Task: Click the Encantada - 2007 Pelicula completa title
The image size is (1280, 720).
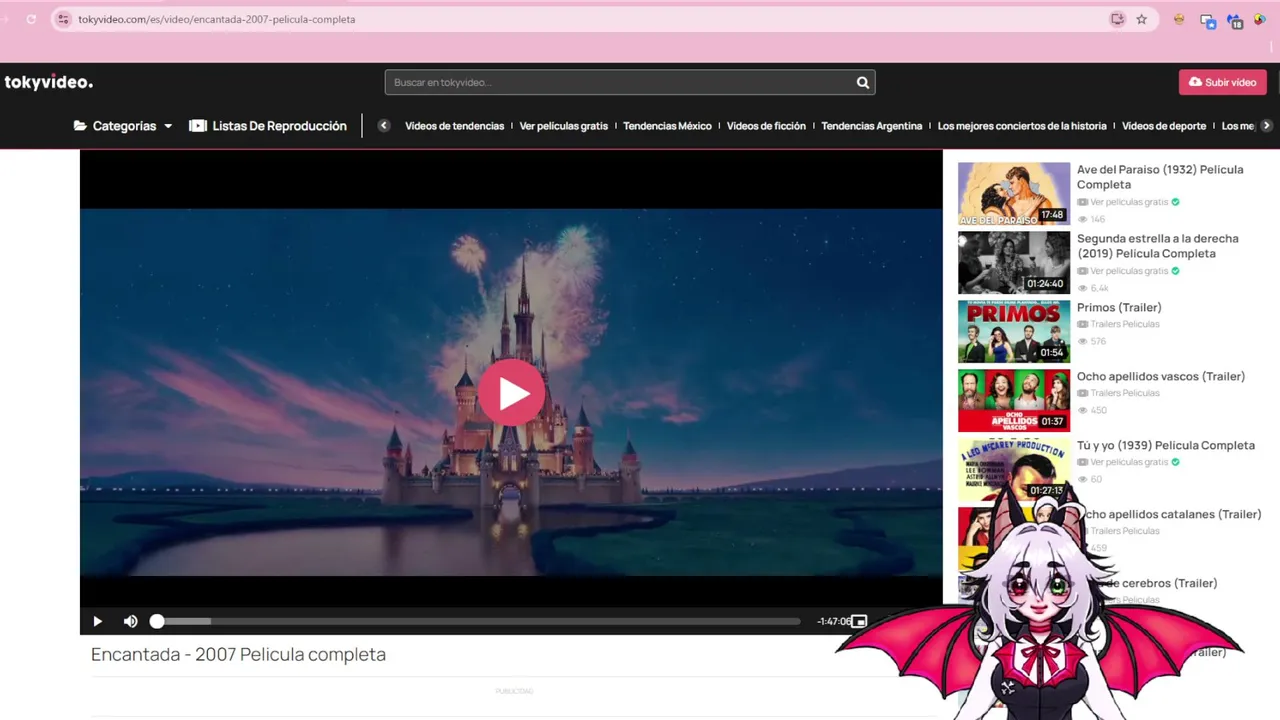Action: click(238, 654)
